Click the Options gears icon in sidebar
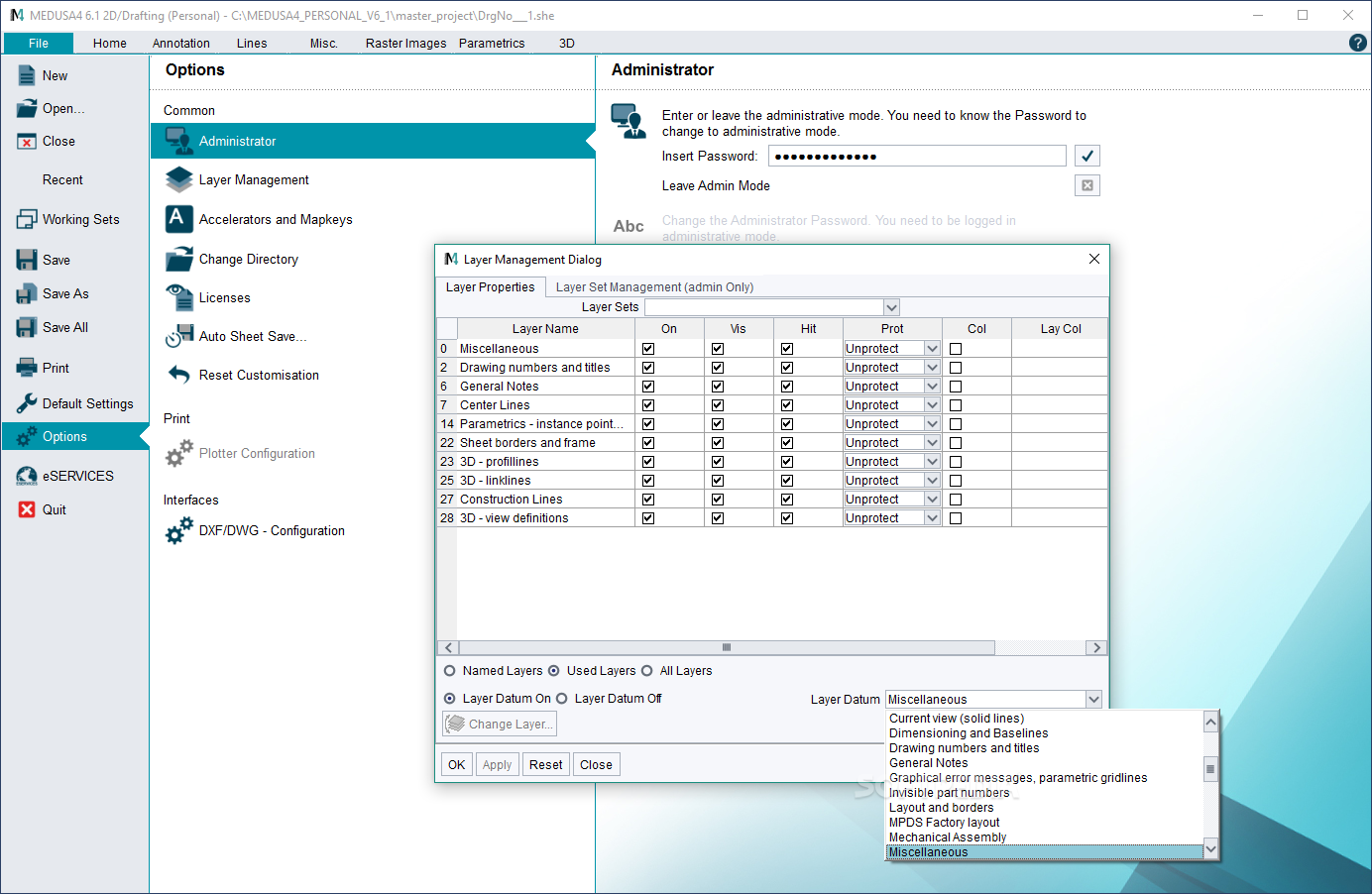The image size is (1372, 894). pyautogui.click(x=27, y=436)
